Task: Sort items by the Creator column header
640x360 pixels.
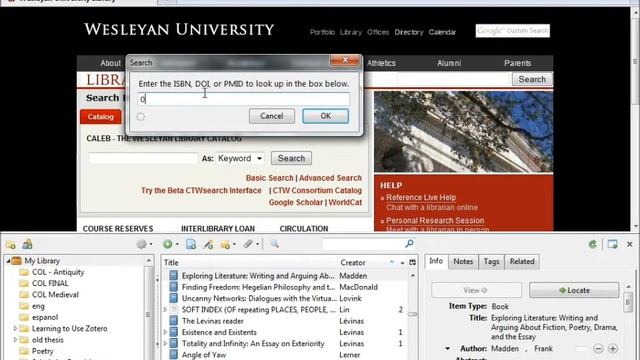Action: click(x=367, y=262)
